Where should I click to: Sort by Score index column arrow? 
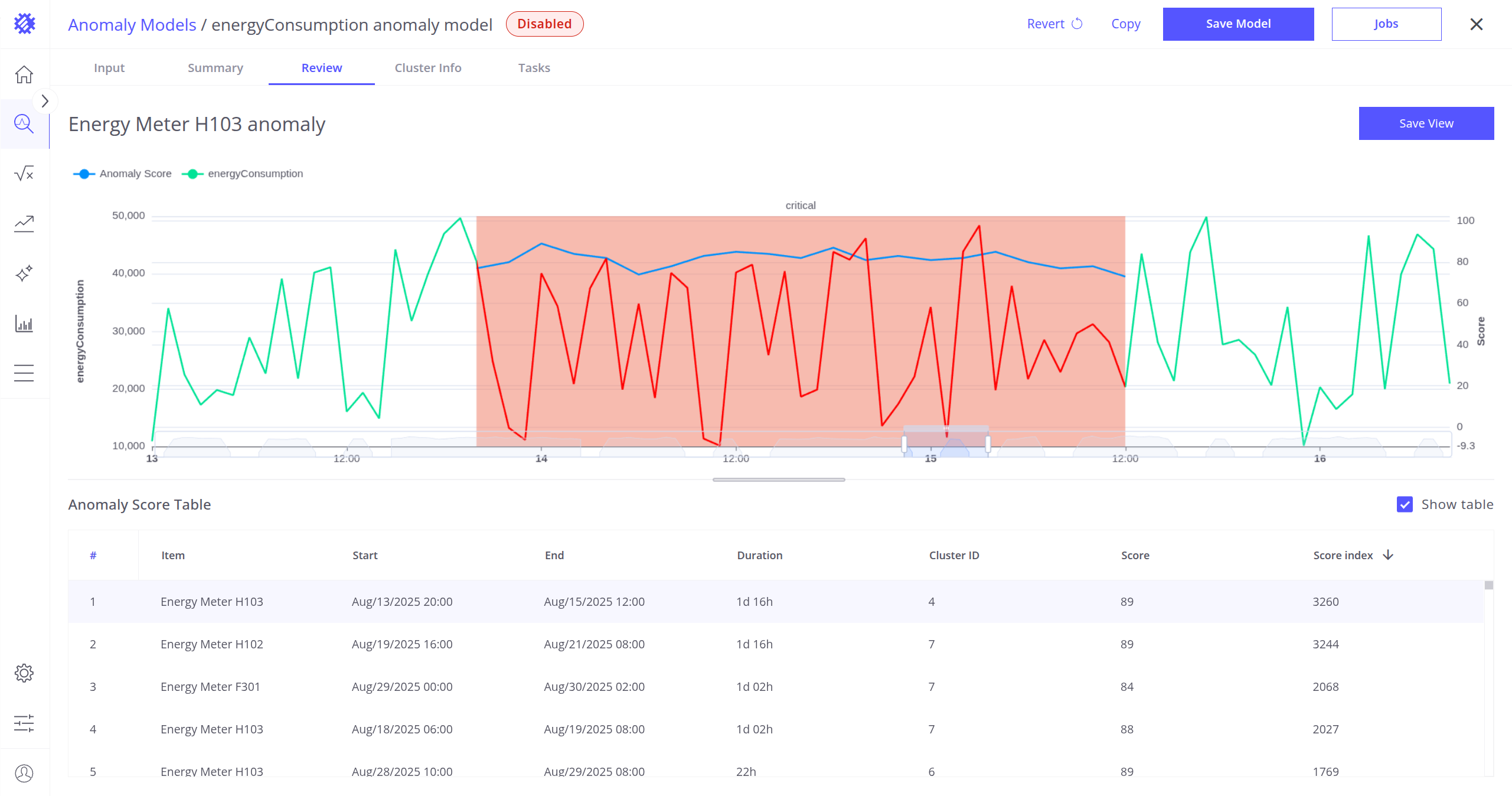[1388, 555]
